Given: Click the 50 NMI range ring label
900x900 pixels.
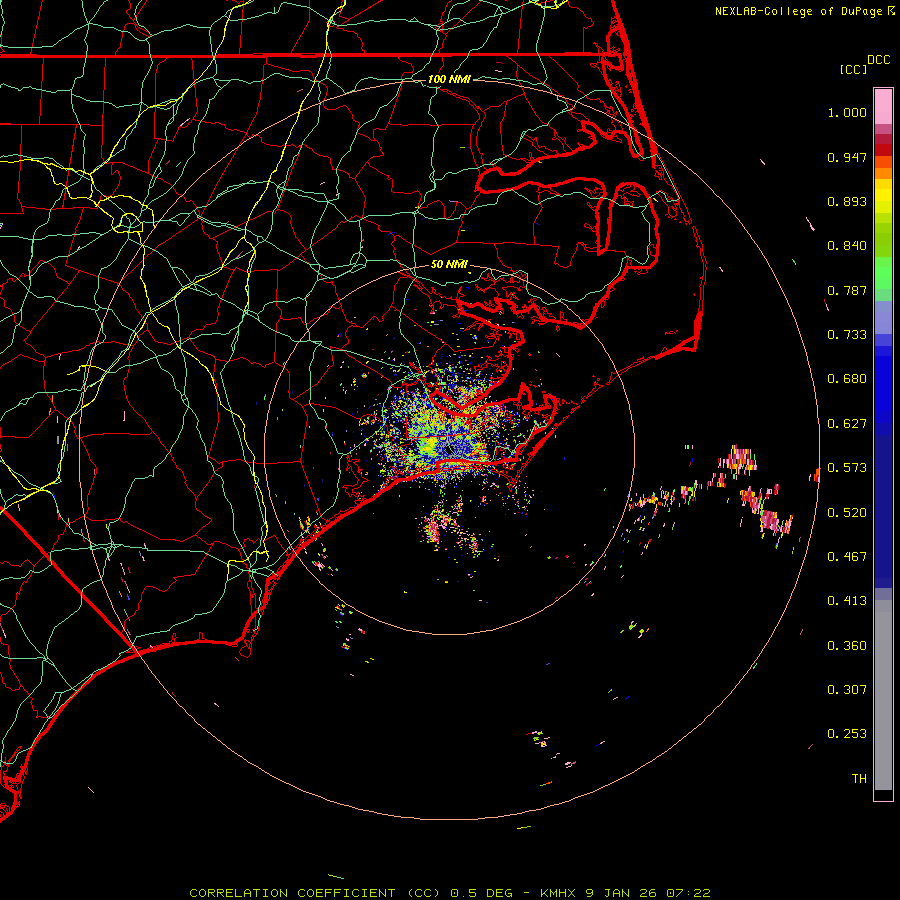Looking at the screenshot, I should click(449, 265).
